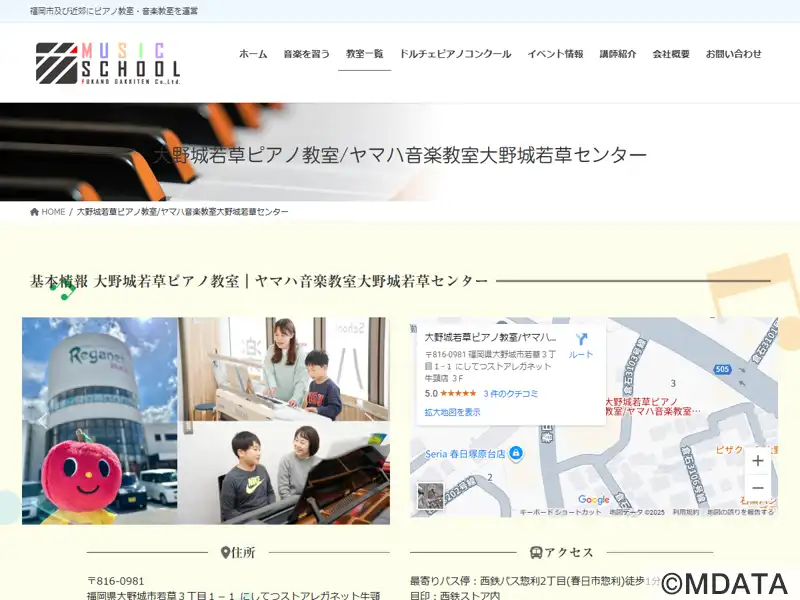The height and width of the screenshot is (600, 800).
Task: Open the 会社概要 menu item
Action: click(x=671, y=54)
